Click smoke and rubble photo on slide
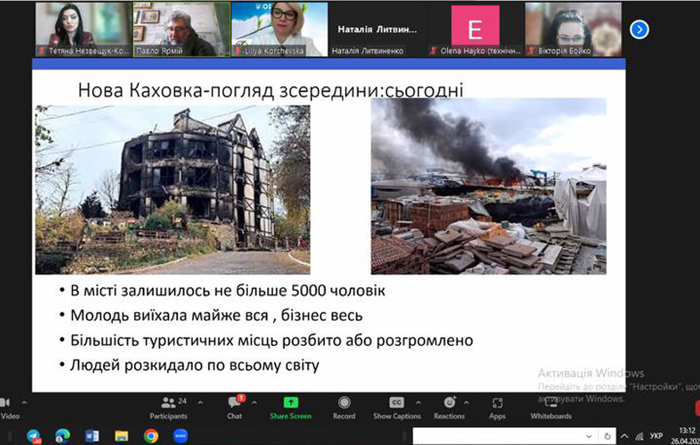This screenshot has height=445, width=700. (489, 186)
